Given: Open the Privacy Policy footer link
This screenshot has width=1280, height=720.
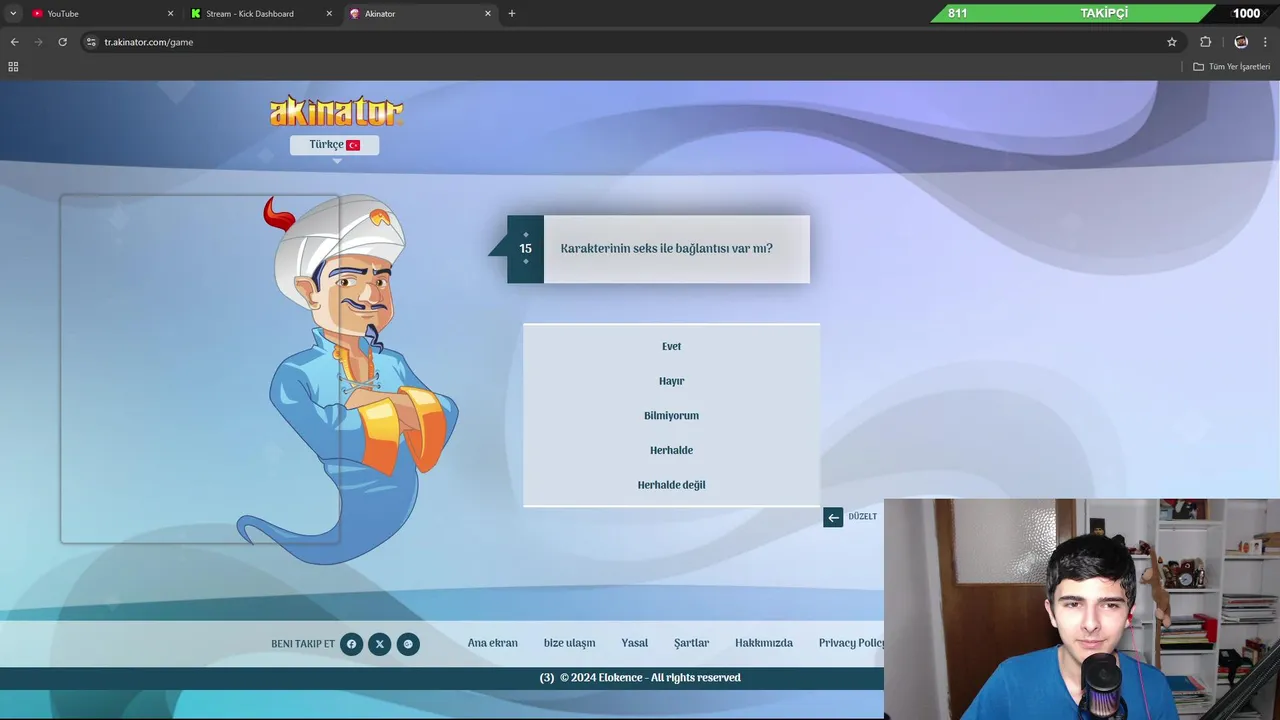Looking at the screenshot, I should pyautogui.click(x=851, y=643).
